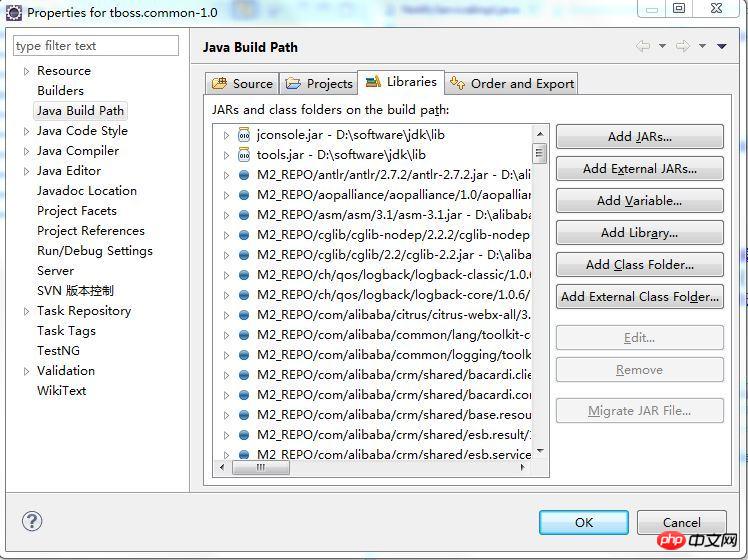Switch to the Source tab
The image size is (748, 560).
coord(241,84)
